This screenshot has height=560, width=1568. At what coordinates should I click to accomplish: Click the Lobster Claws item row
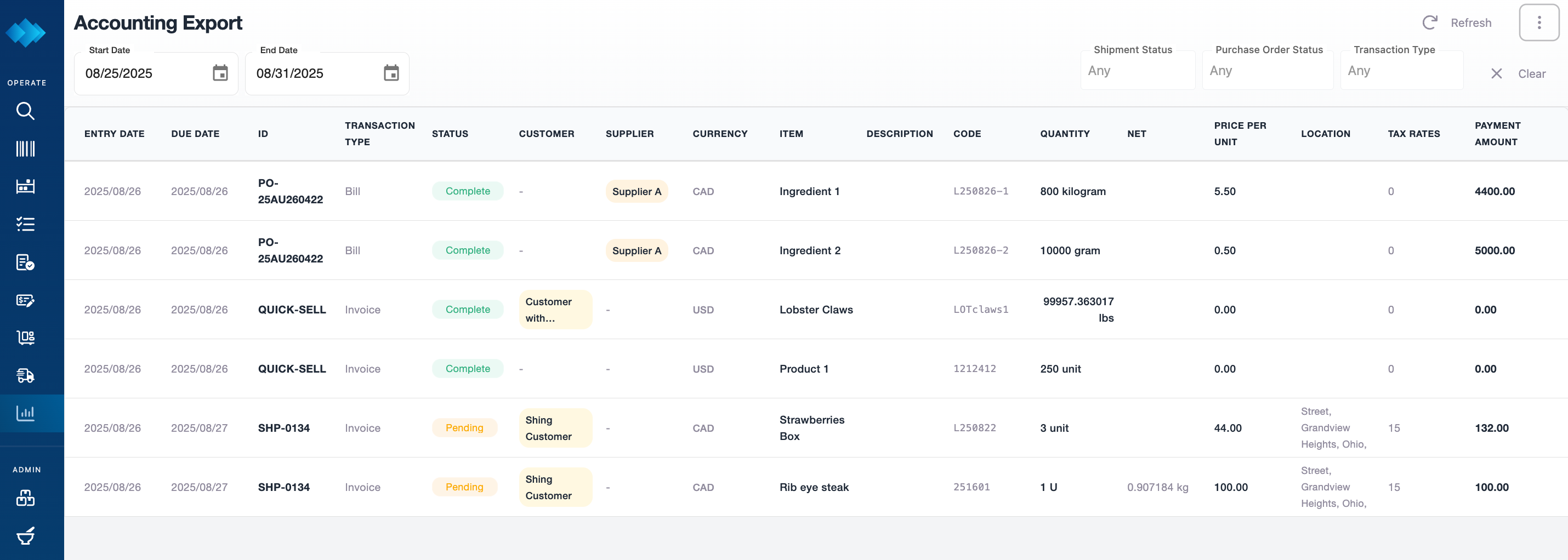816,310
